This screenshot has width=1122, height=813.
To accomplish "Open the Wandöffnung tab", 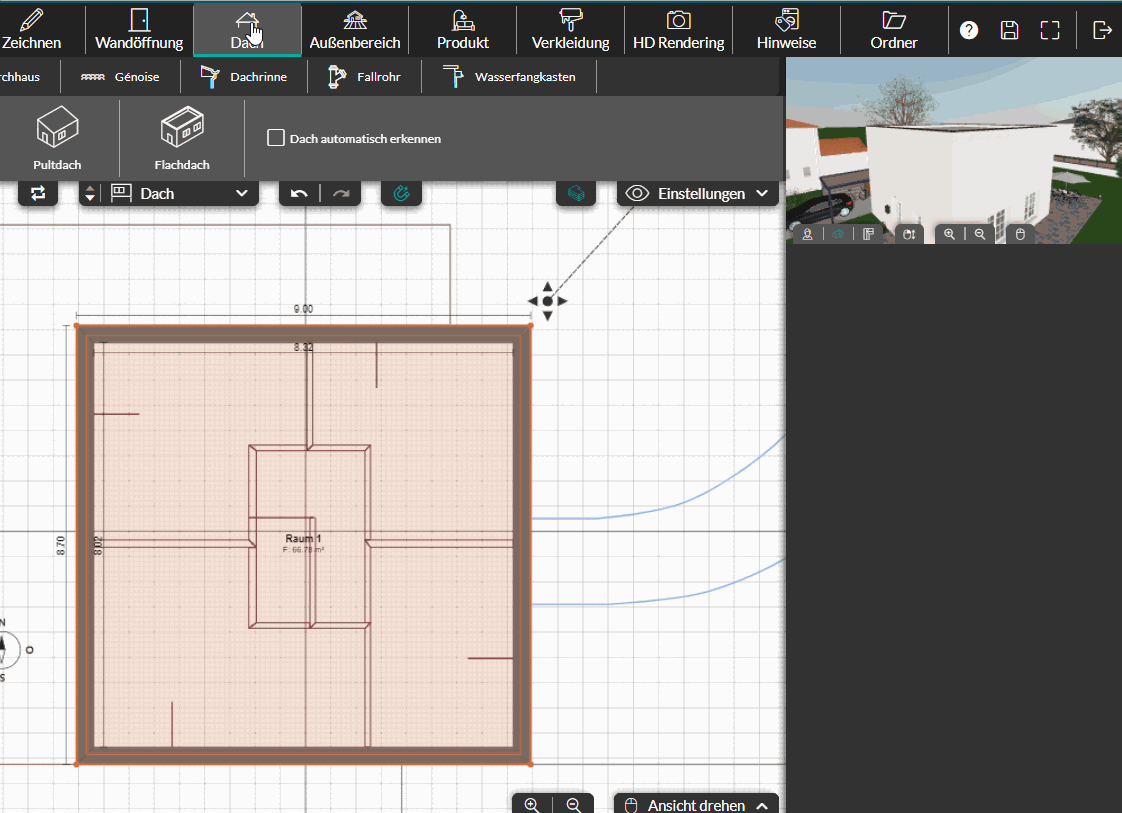I will [139, 30].
